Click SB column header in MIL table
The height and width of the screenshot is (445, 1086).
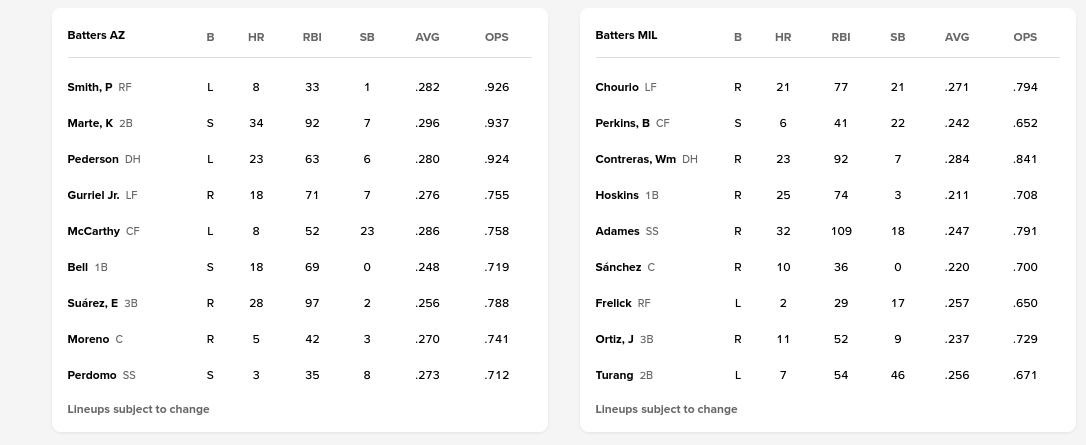click(897, 37)
